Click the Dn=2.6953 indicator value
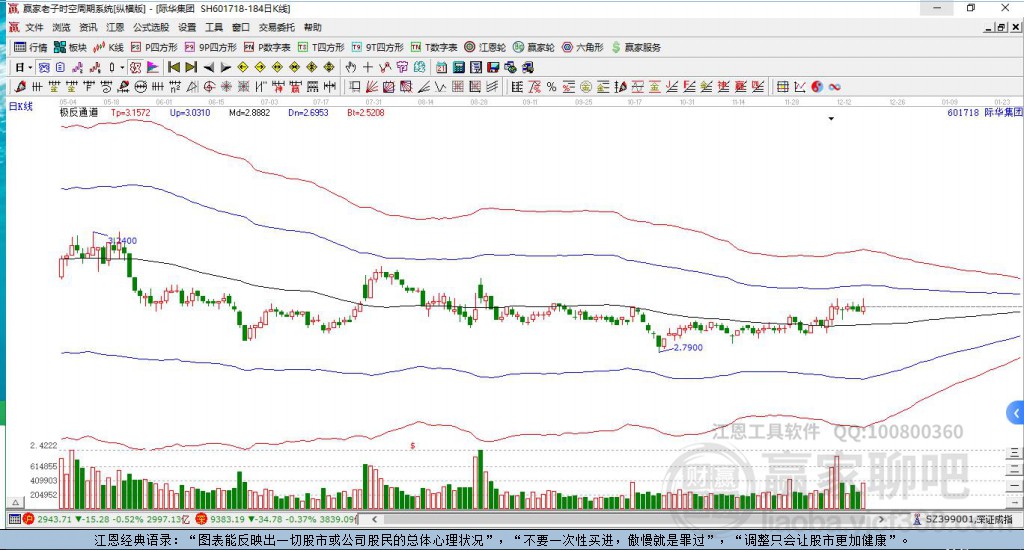The width and height of the screenshot is (1024, 550). click(x=308, y=112)
